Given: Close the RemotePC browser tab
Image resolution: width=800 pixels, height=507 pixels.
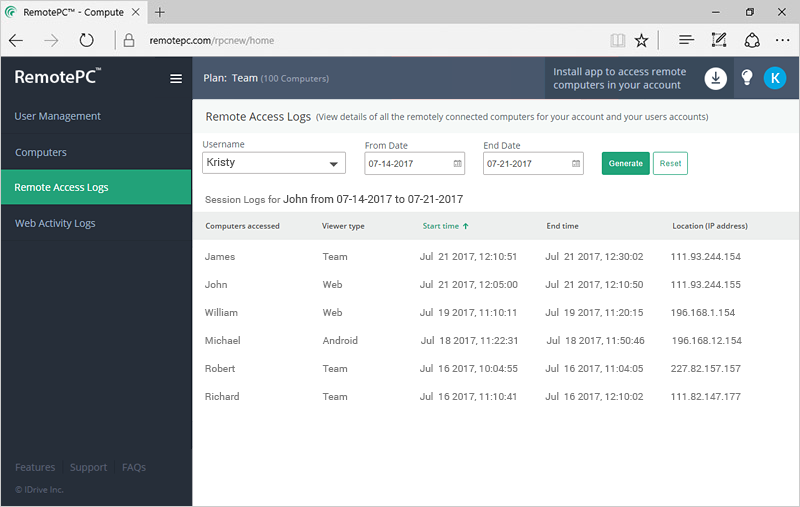Looking at the screenshot, I should 136,12.
